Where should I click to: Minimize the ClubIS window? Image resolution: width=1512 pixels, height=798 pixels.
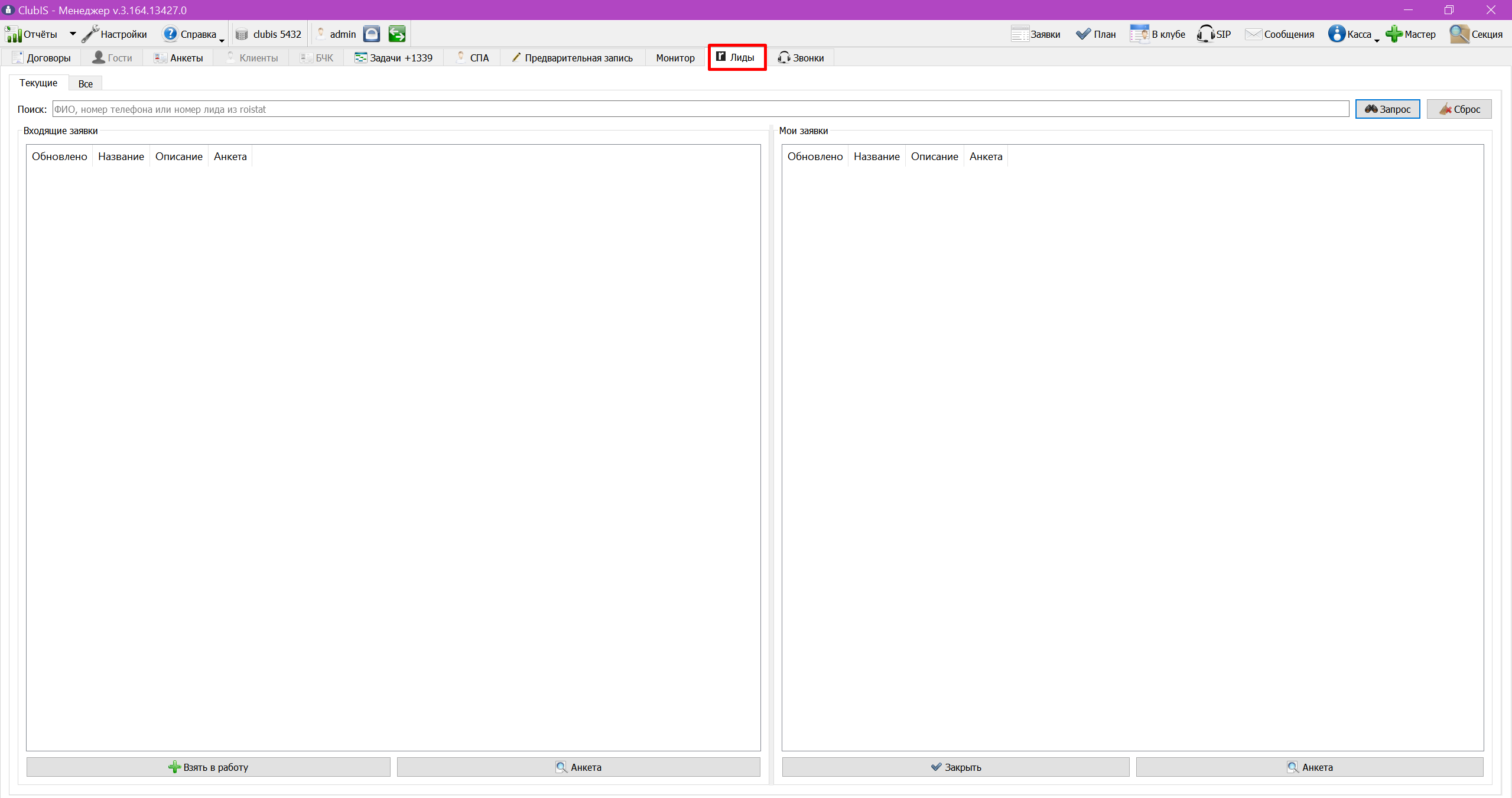(1408, 10)
